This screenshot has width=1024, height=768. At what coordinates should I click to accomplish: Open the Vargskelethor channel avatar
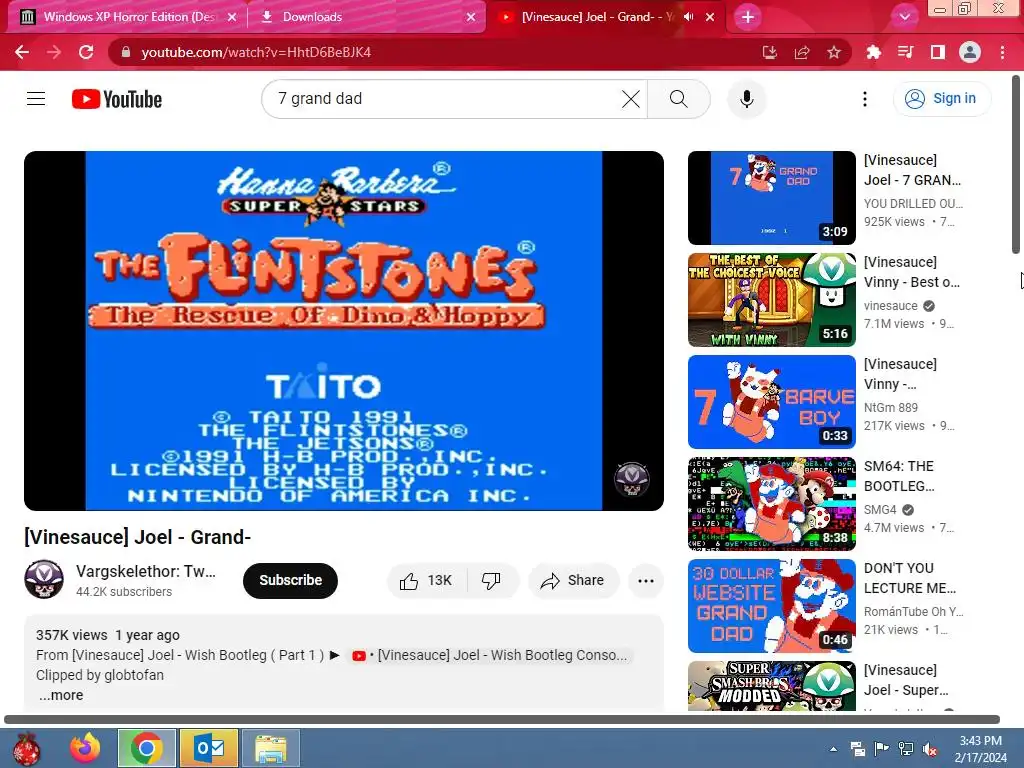(x=44, y=579)
